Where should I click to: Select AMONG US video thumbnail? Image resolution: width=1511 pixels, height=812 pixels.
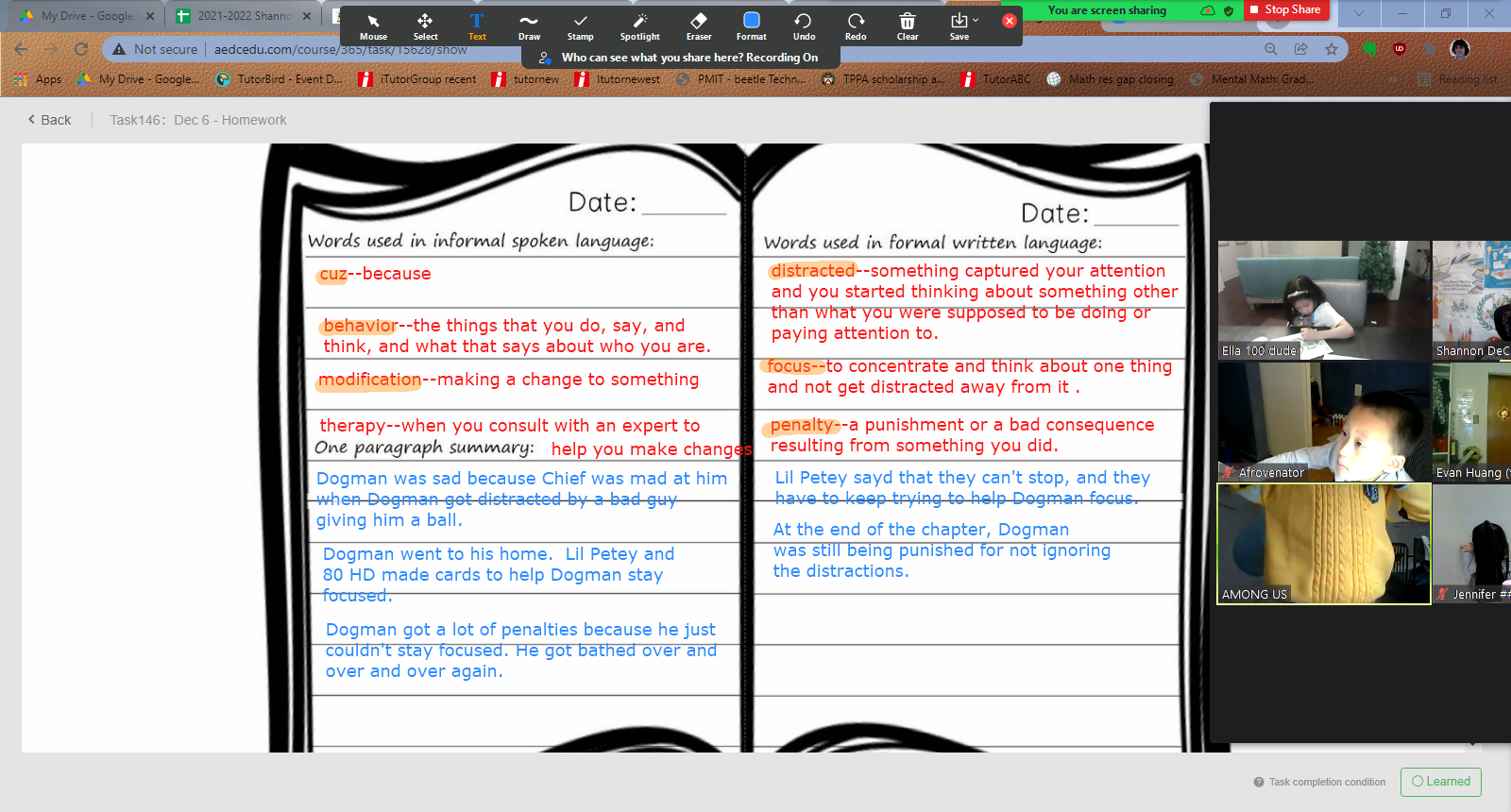1324,544
